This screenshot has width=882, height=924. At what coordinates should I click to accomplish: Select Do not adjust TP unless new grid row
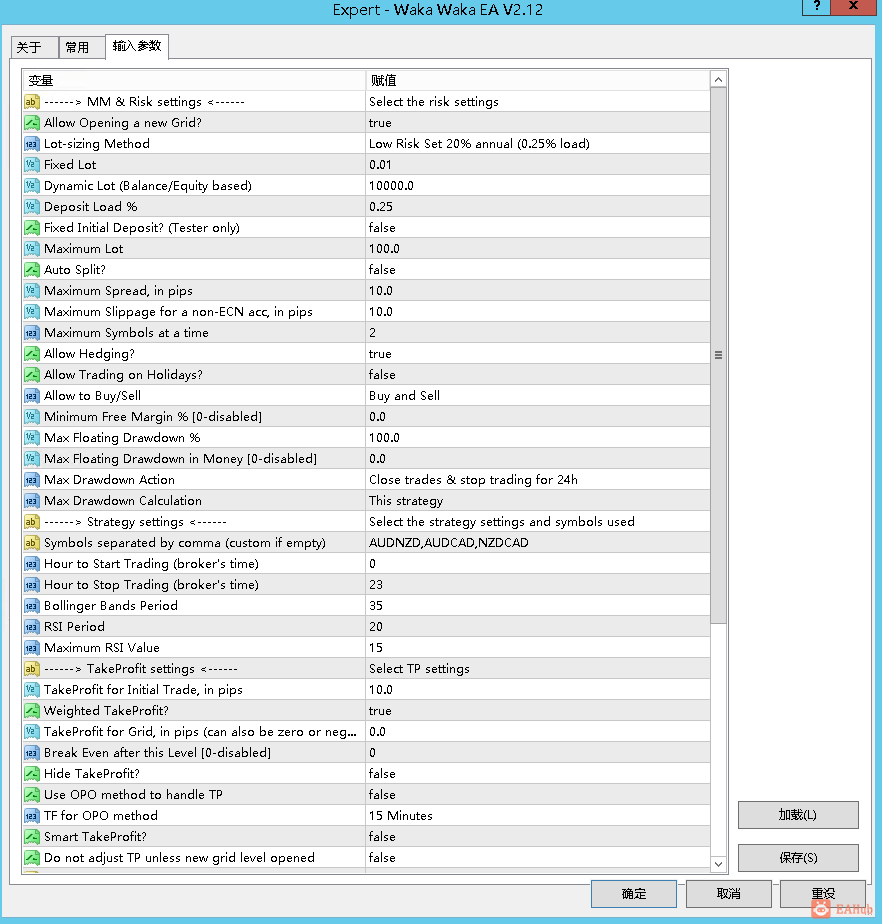(x=366, y=858)
